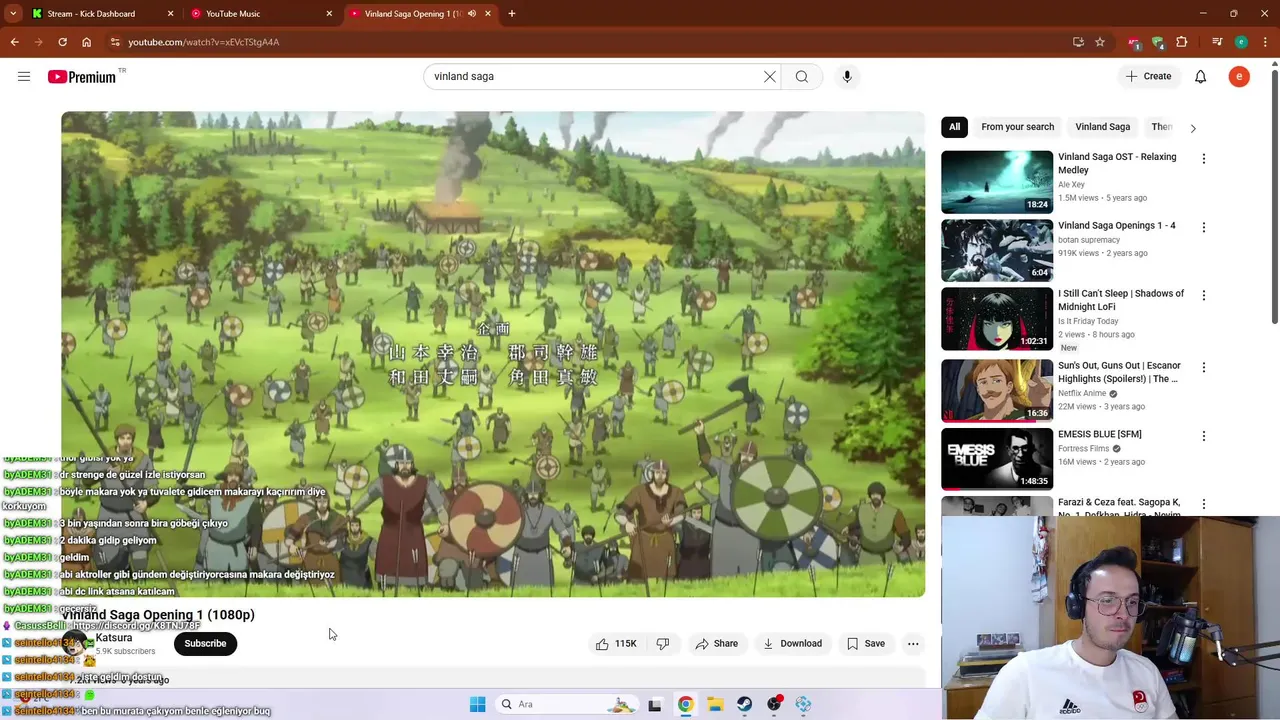Image resolution: width=1280 pixels, height=720 pixels.
Task: Reload the current page
Action: pos(62,42)
